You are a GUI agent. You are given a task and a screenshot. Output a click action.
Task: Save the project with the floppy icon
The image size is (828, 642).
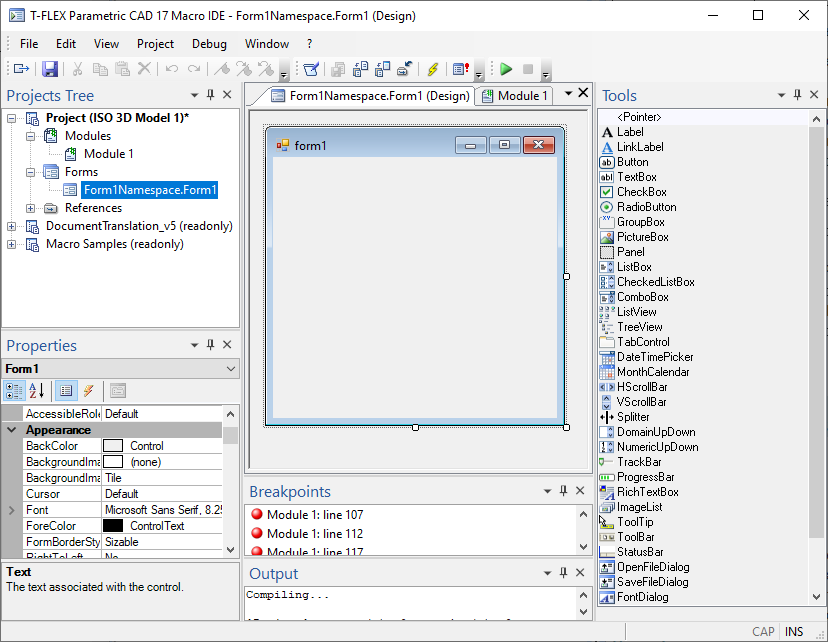coord(50,69)
